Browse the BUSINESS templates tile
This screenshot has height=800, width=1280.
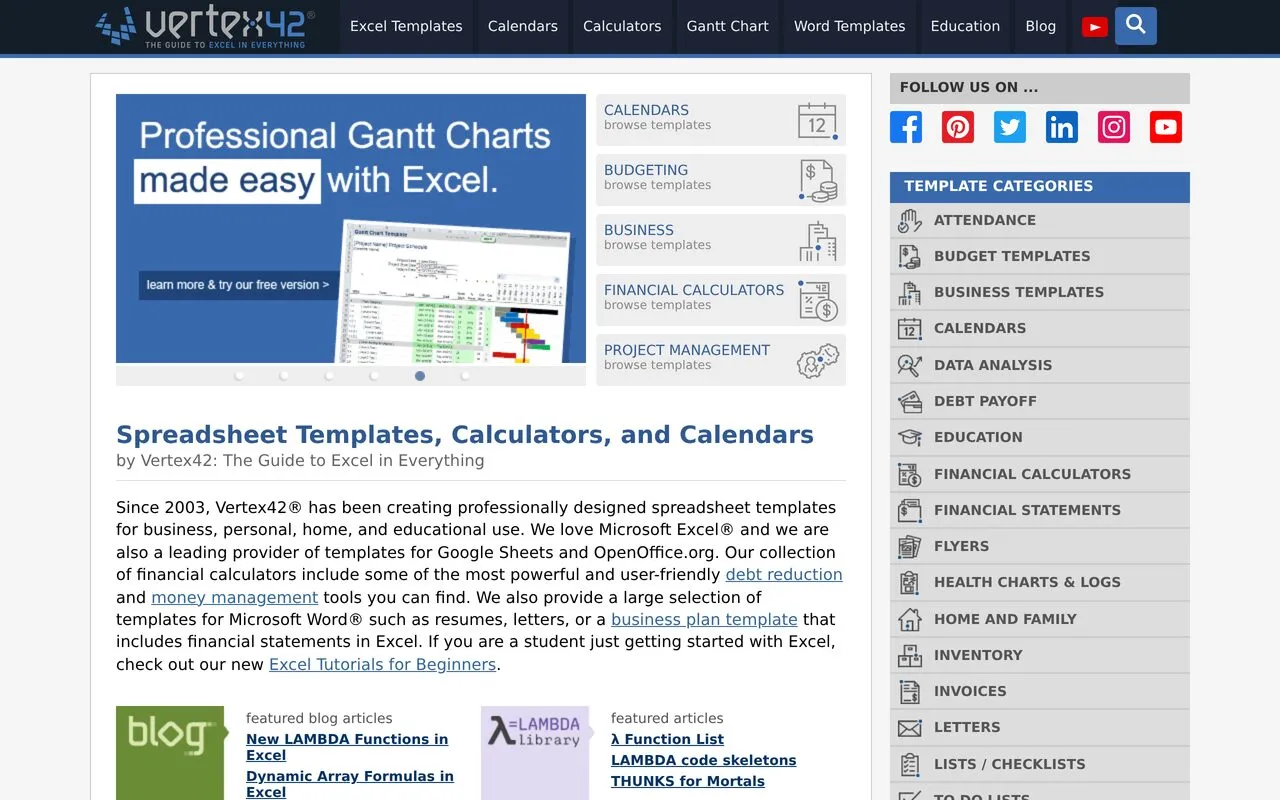tap(721, 240)
